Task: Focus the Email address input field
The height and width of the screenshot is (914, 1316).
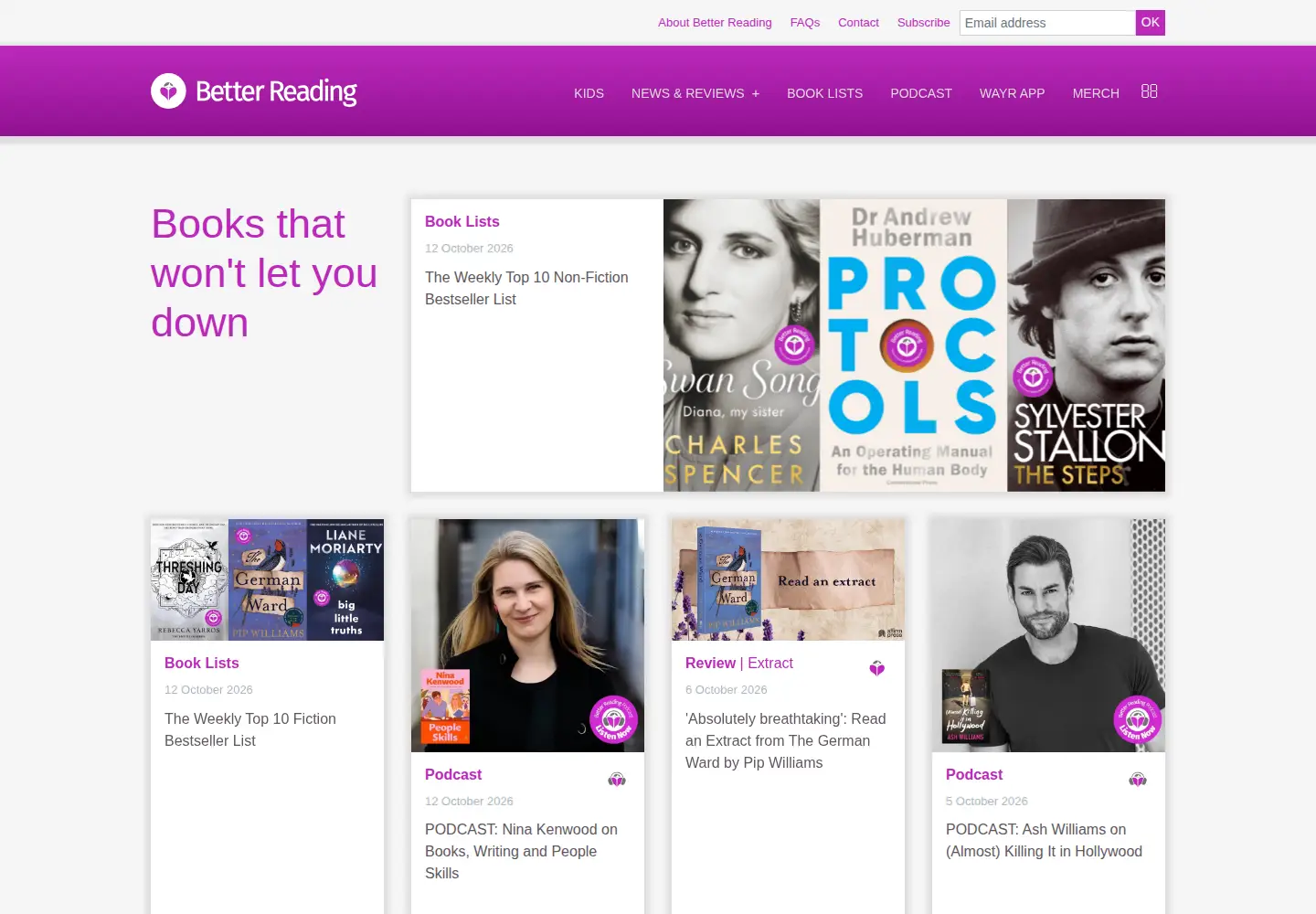Action: (x=1047, y=23)
